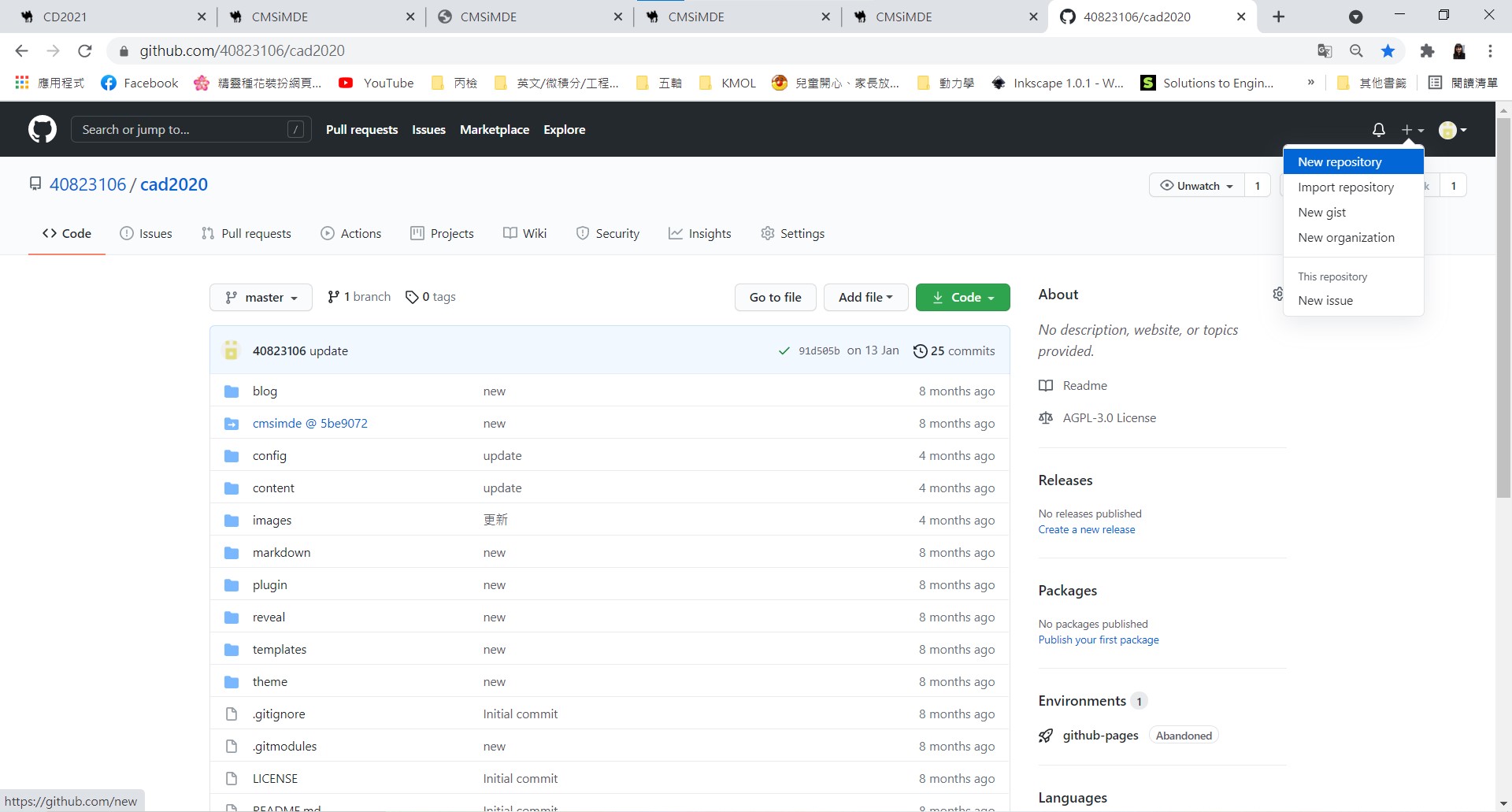Reload the page
This screenshot has width=1512, height=812.
click(85, 50)
